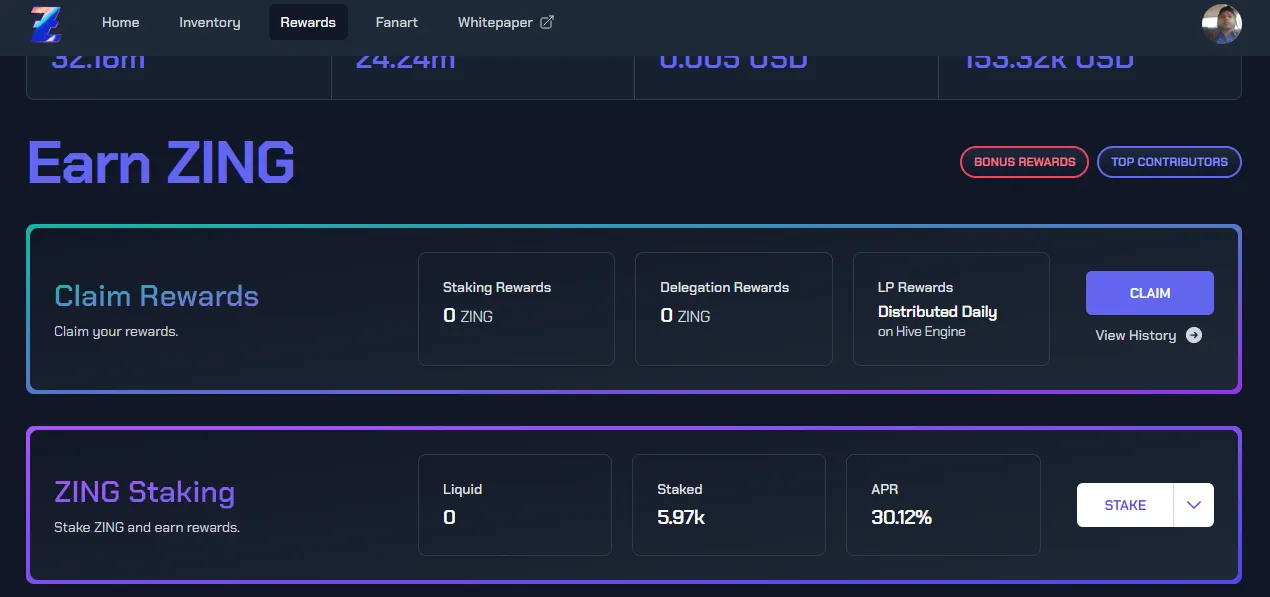Click the Claim Rewards title
The image size is (1270, 597).
point(156,296)
